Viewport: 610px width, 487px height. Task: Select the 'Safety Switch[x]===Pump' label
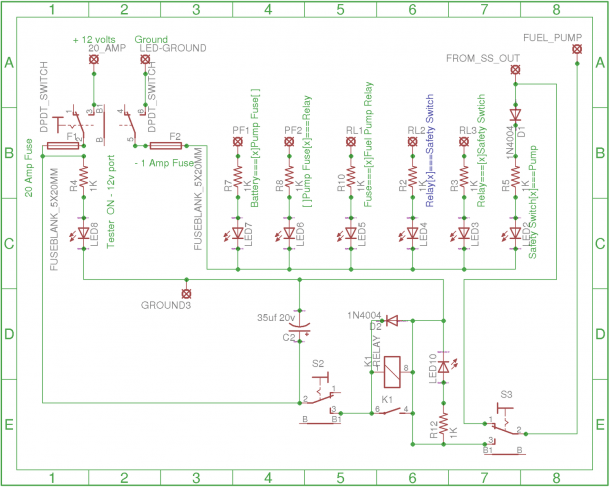pyautogui.click(x=532, y=202)
